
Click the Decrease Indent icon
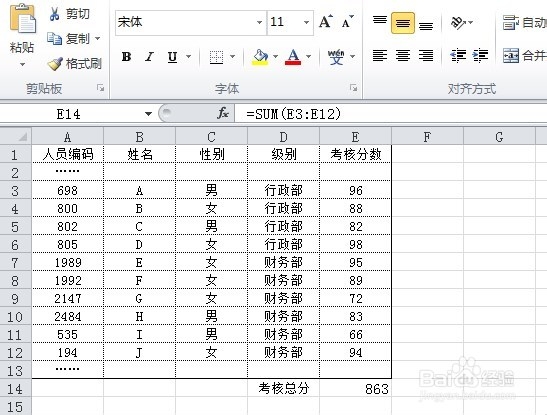pos(458,55)
